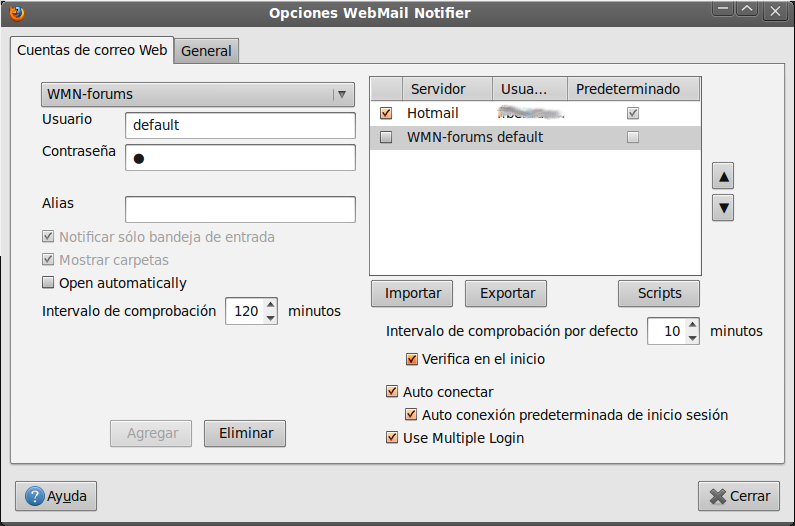Image resolution: width=795 pixels, height=526 pixels.
Task: Disable Use Multiple Login checkbox
Action: pos(392,437)
